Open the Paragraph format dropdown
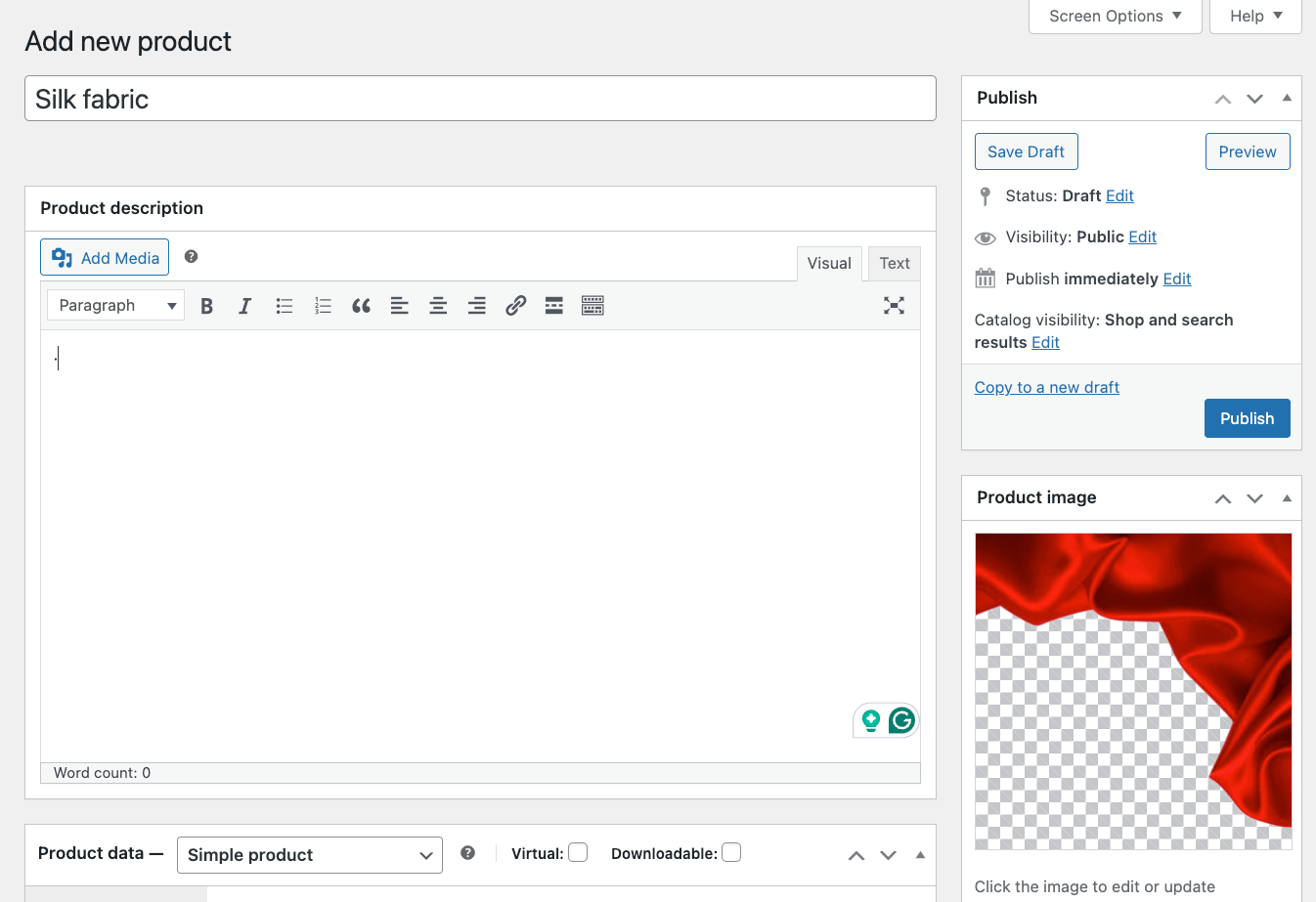The image size is (1316, 902). [115, 306]
